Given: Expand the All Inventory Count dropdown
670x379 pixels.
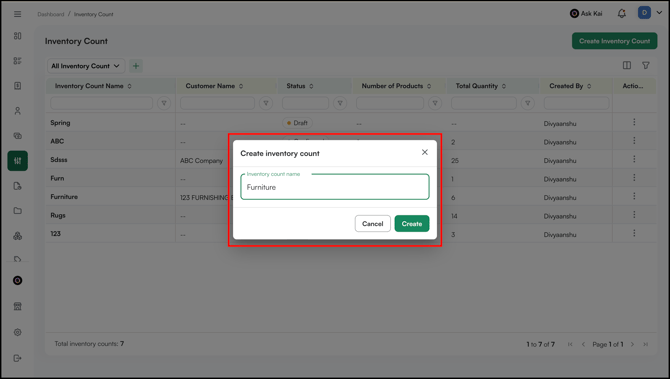Looking at the screenshot, I should 85,66.
